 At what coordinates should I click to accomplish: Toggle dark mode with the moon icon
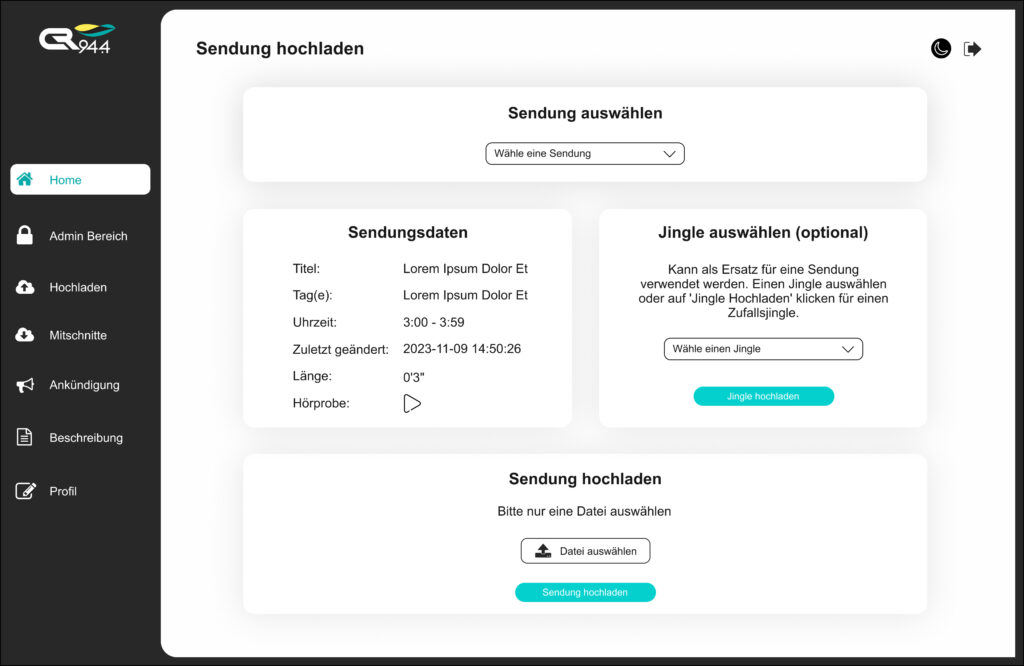(x=940, y=48)
